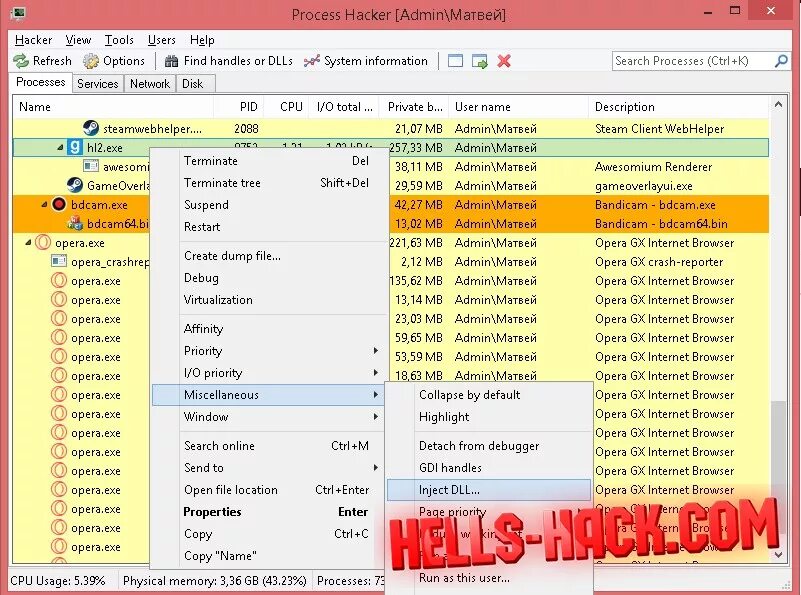
Task: Choose Run as this user...
Action: click(x=489, y=578)
